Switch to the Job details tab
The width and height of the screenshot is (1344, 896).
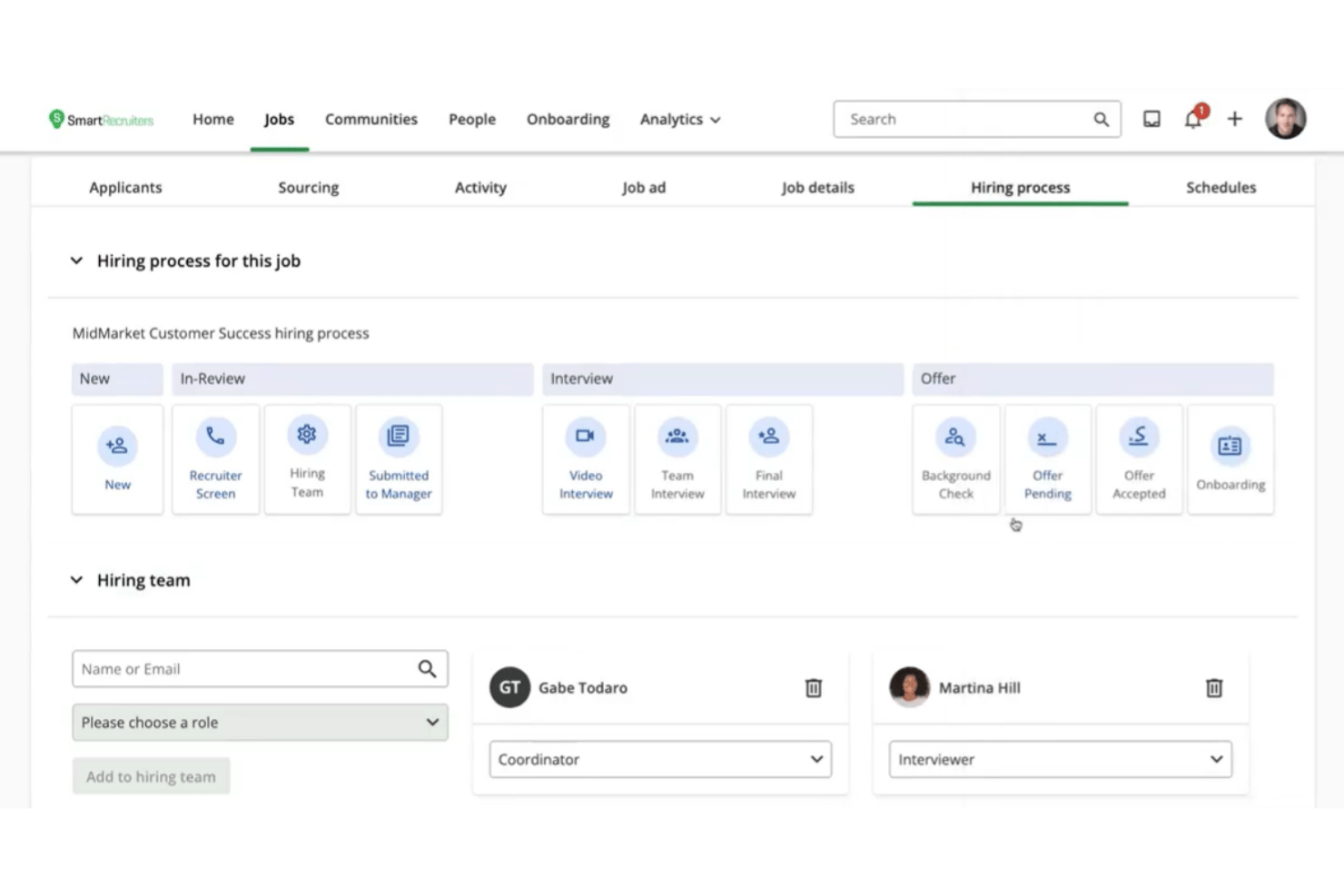tap(818, 187)
